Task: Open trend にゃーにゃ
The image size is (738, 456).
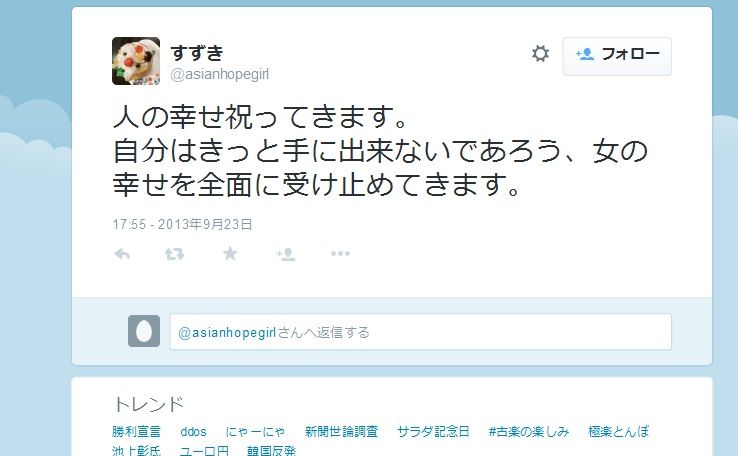Action: pyautogui.click(x=255, y=432)
